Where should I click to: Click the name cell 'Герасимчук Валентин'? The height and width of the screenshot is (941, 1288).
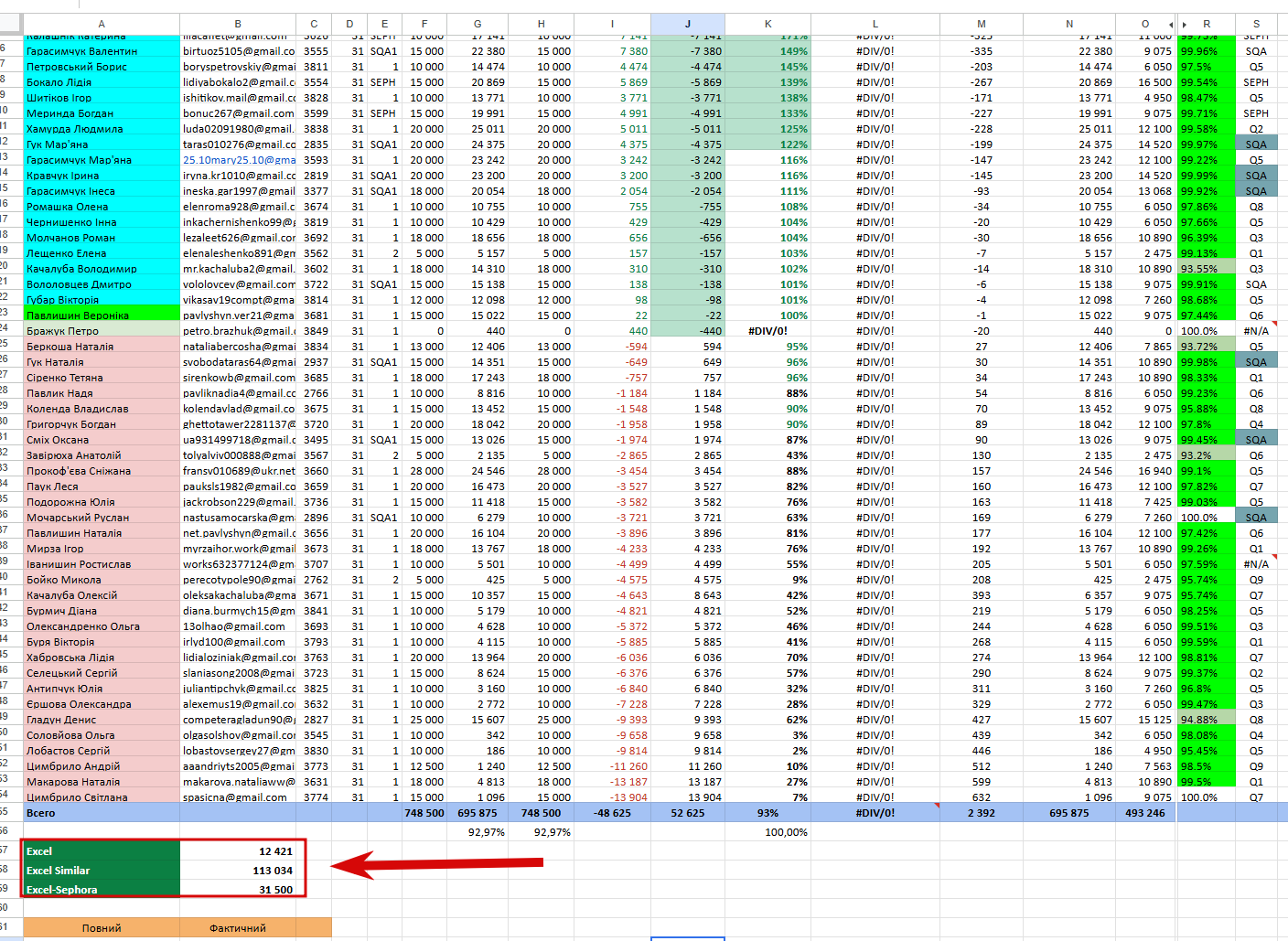[x=102, y=51]
